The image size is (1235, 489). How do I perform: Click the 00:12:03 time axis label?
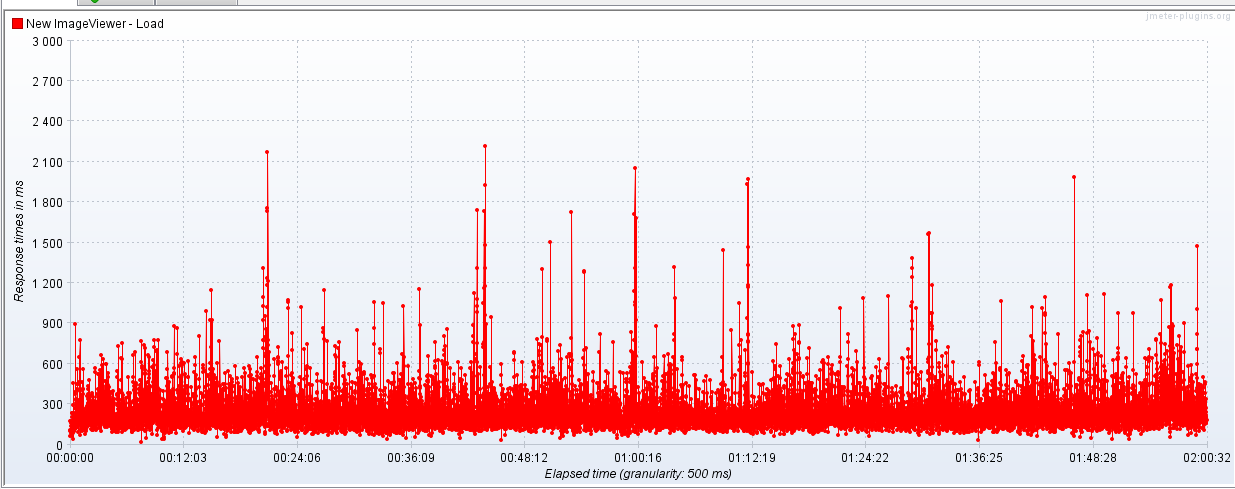pyautogui.click(x=184, y=458)
